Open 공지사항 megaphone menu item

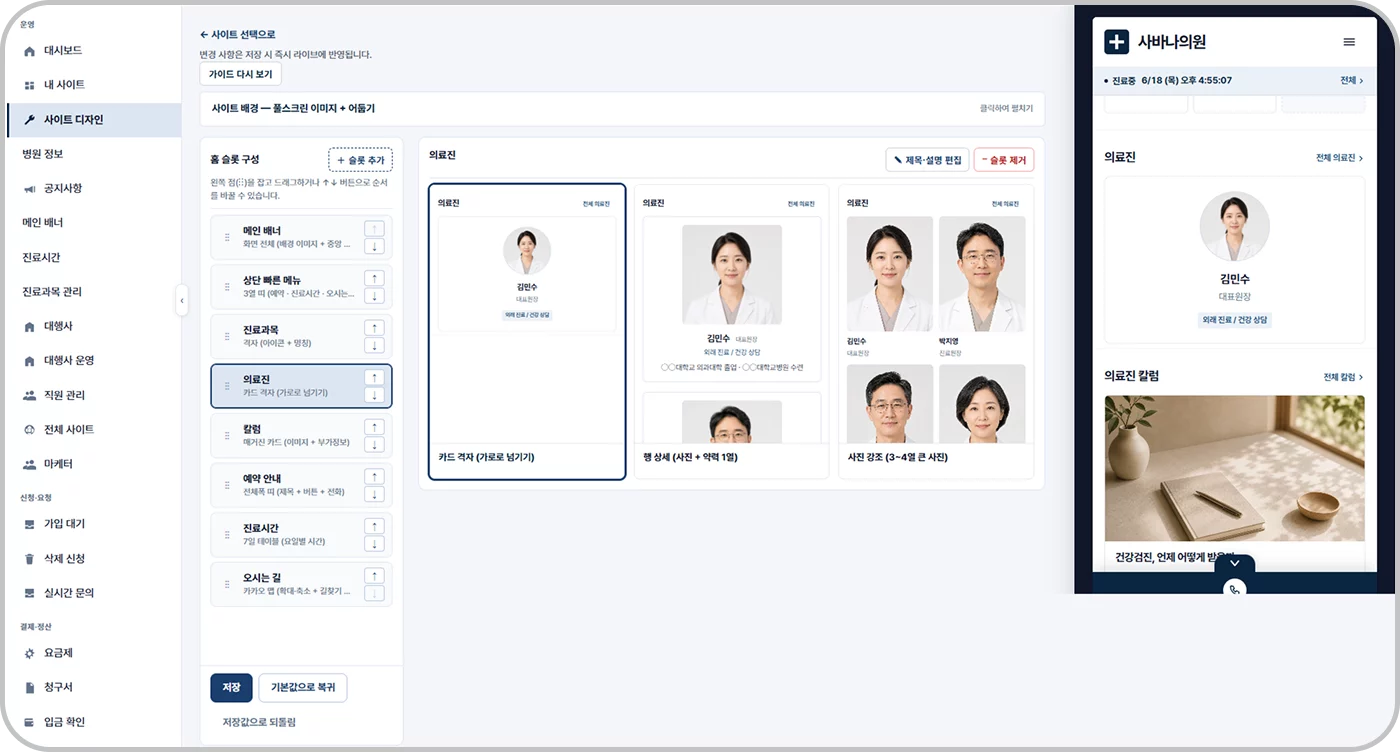[x=93, y=188]
